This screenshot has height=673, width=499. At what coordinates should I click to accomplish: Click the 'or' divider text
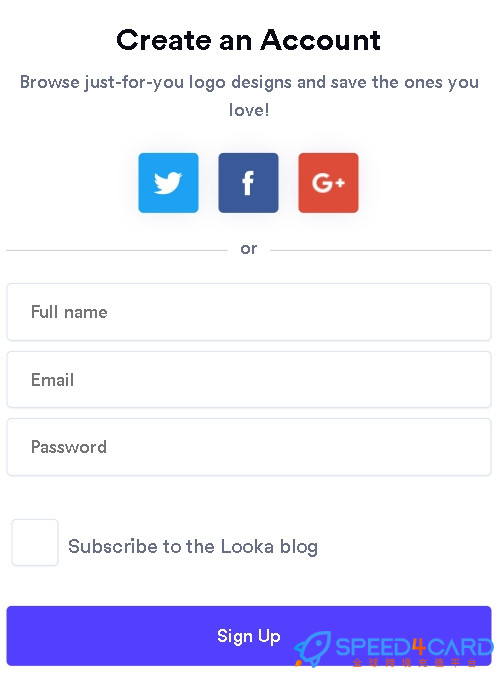249,249
